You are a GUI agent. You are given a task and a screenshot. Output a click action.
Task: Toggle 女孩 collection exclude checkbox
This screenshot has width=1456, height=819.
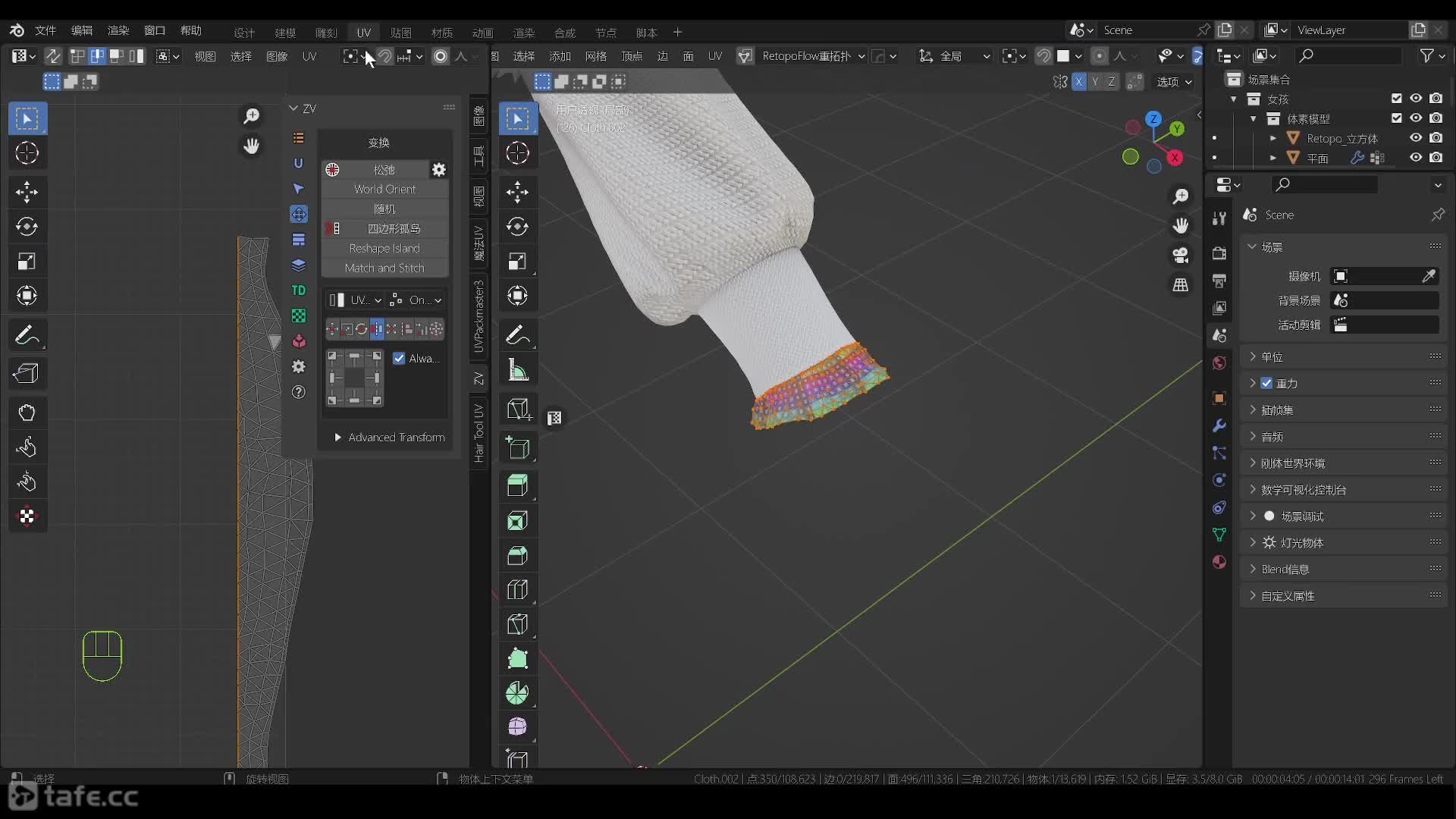(1397, 99)
